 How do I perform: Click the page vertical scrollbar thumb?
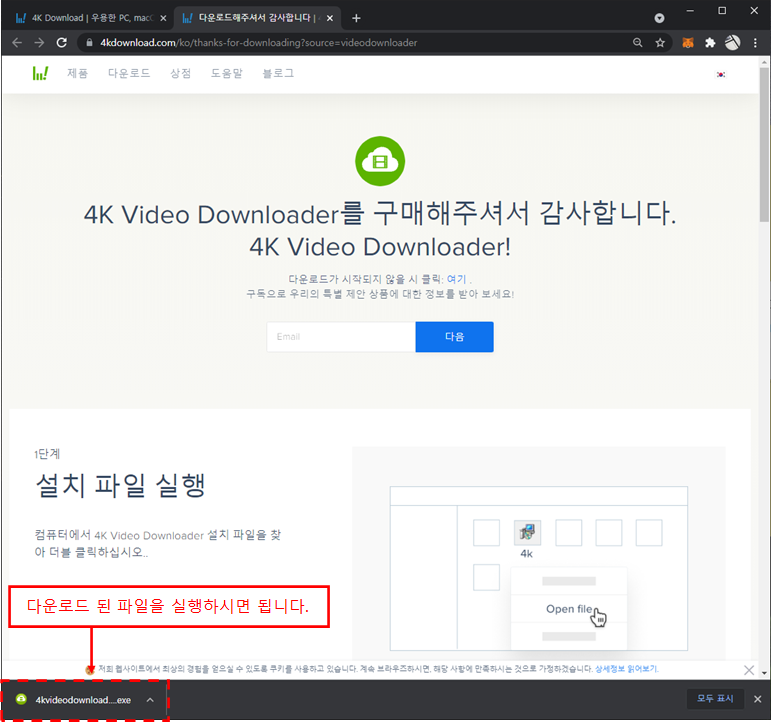[x=764, y=144]
